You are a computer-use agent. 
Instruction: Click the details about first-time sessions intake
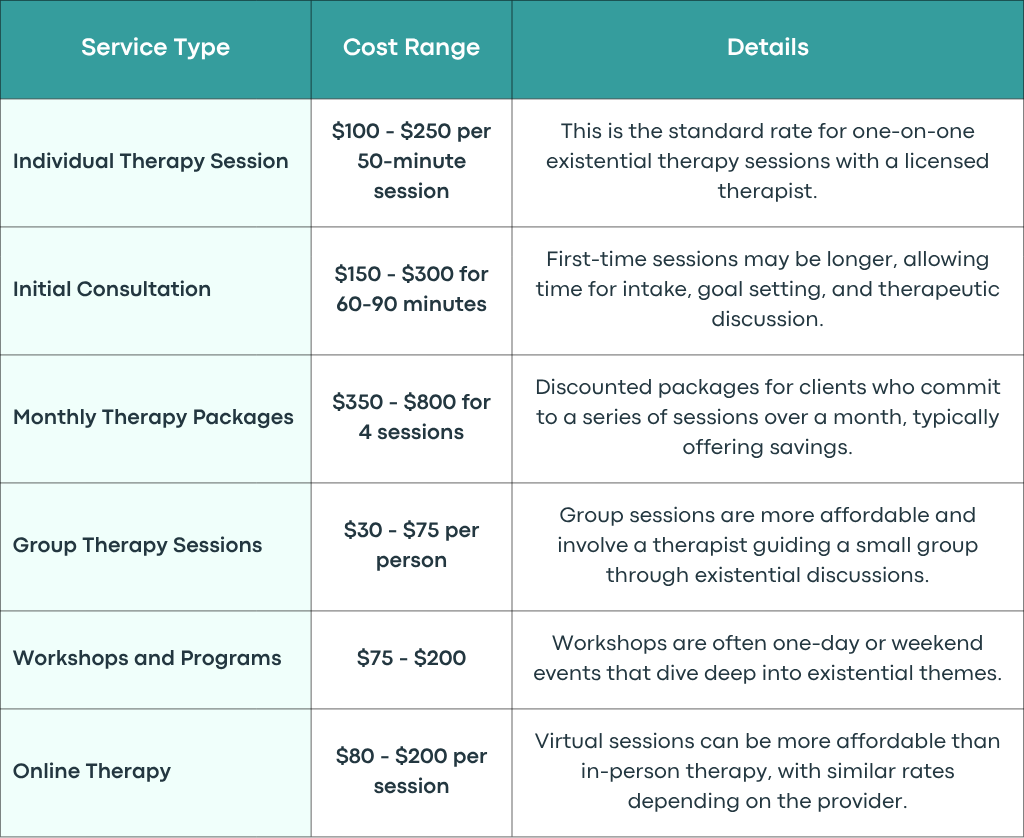767,289
